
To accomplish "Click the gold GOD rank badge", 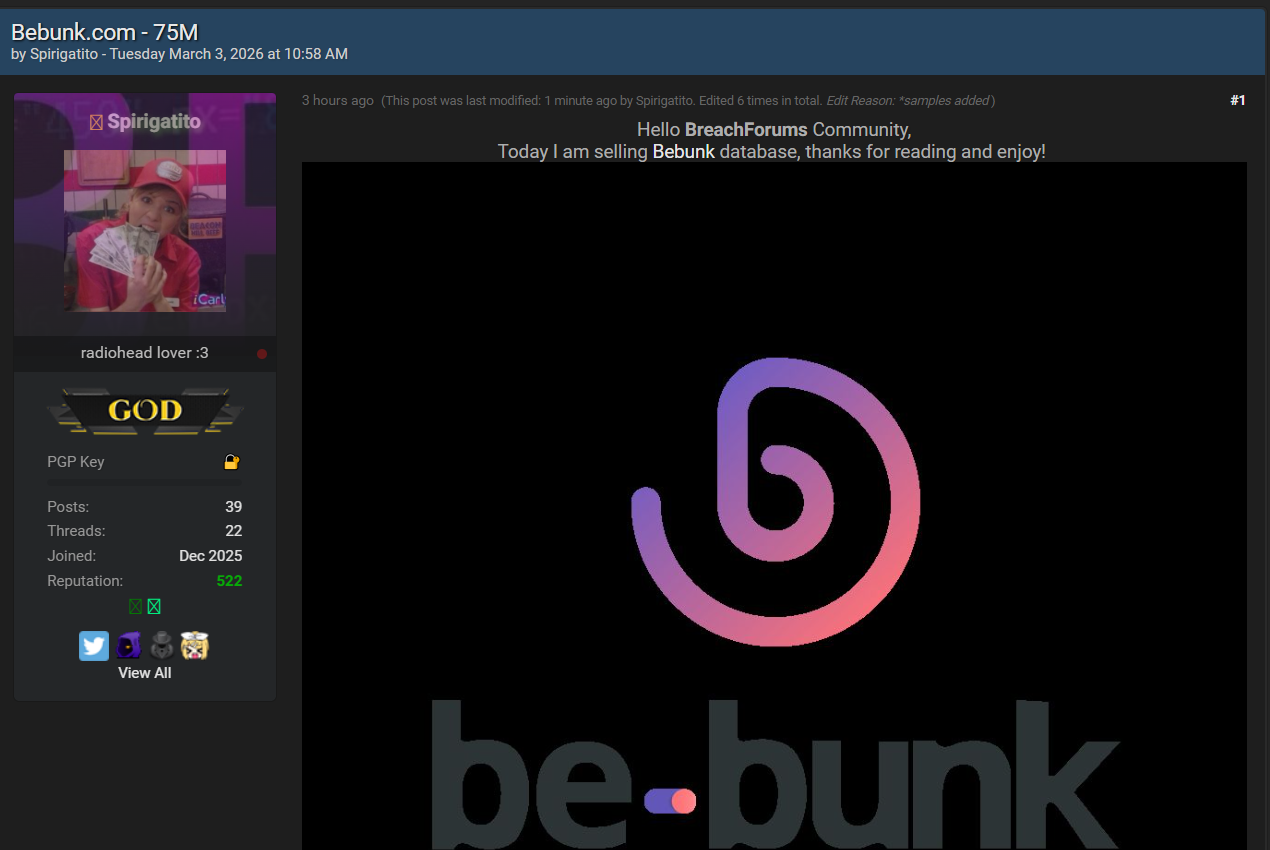I will coord(145,411).
